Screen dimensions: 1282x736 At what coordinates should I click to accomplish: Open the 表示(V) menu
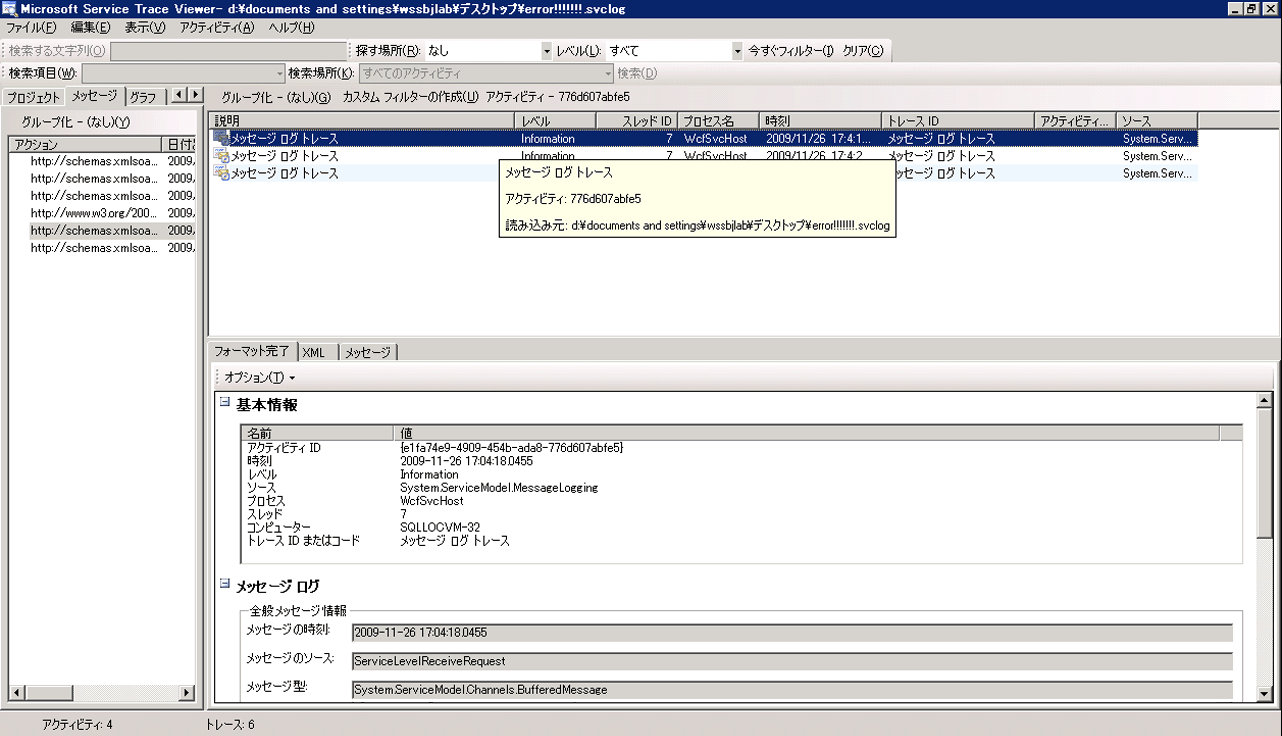145,28
